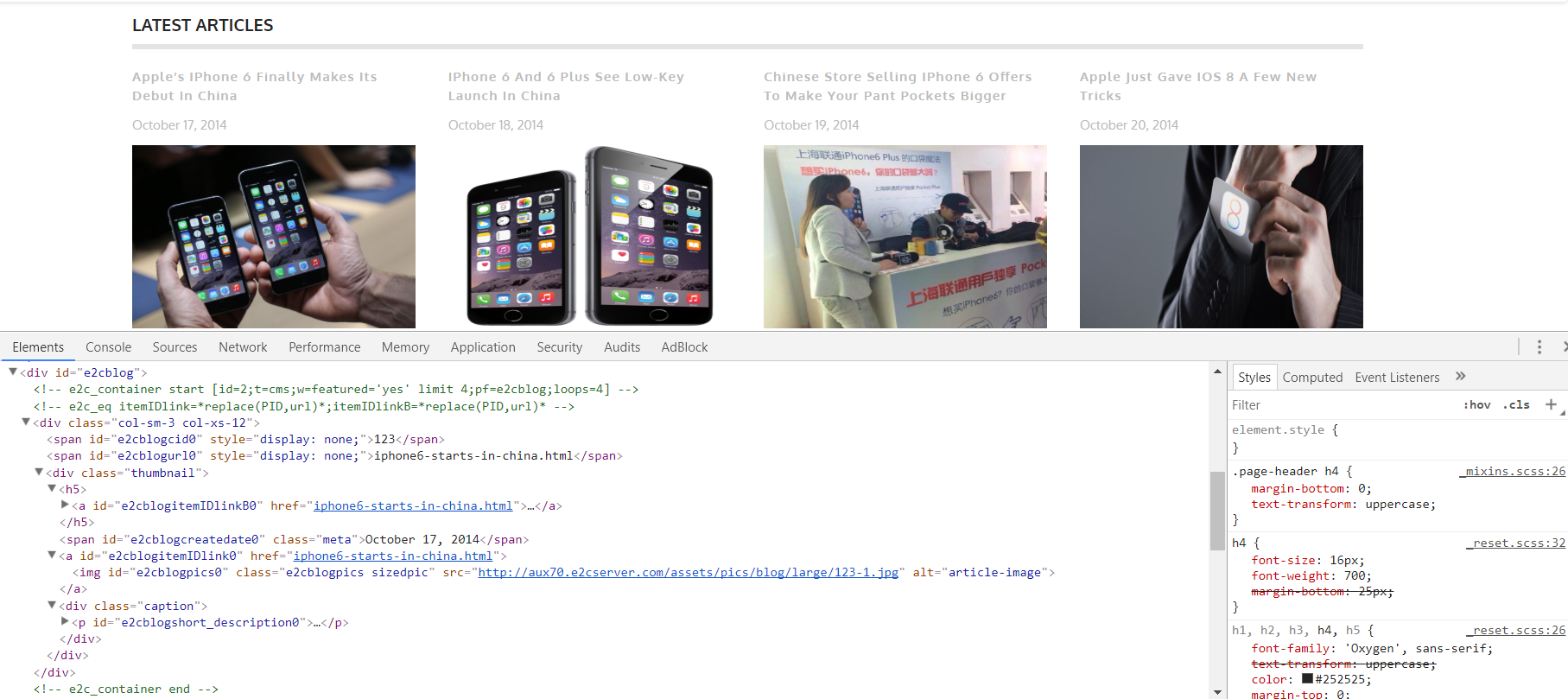This screenshot has height=699, width=1568.
Task: Open the DevTools three-dot customize menu
Action: tap(1539, 346)
